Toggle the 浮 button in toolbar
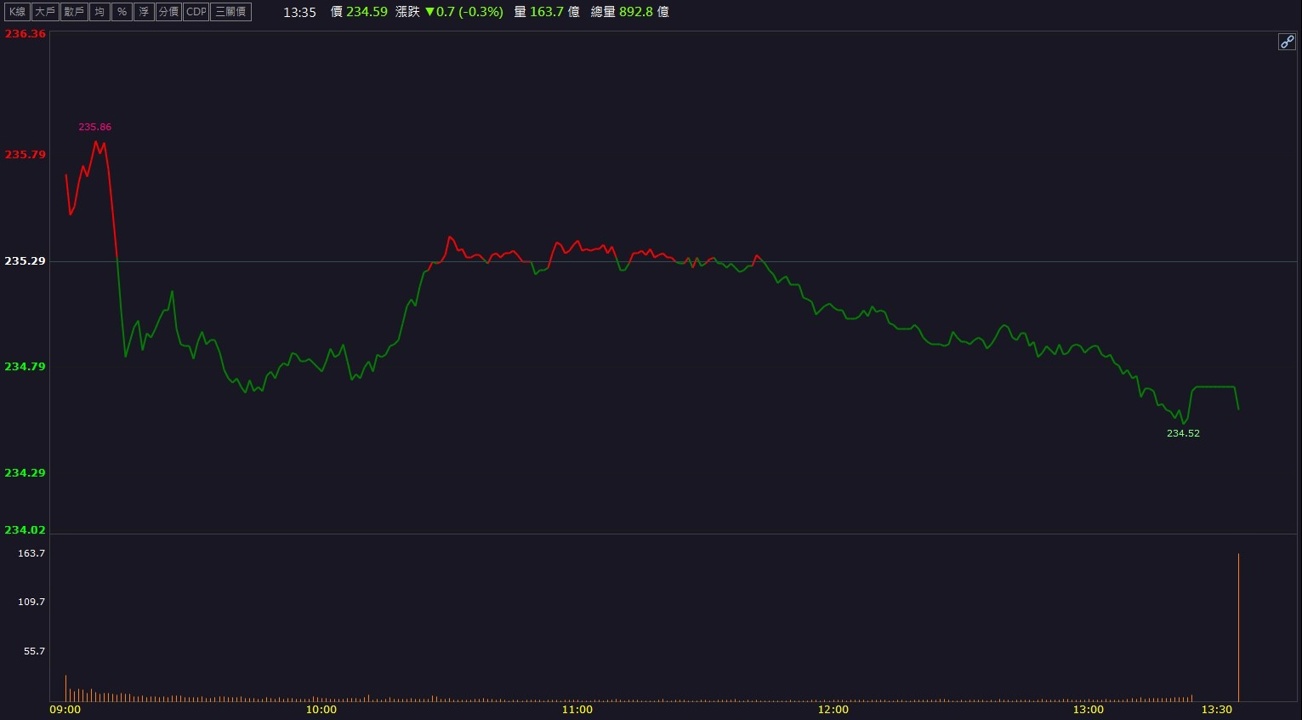Viewport: 1302px width, 720px height. pos(144,12)
